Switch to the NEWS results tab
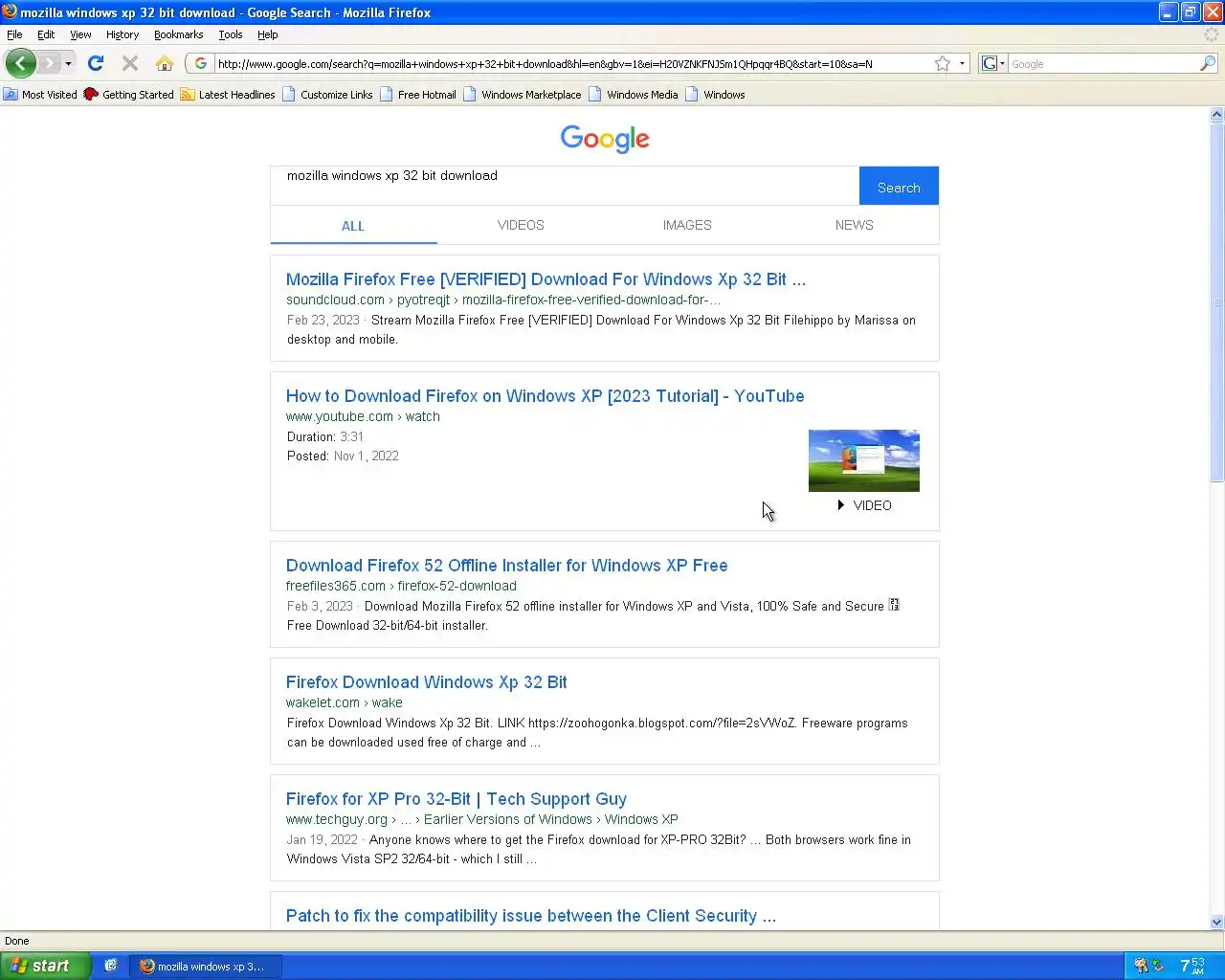The width and height of the screenshot is (1225, 980). click(854, 225)
